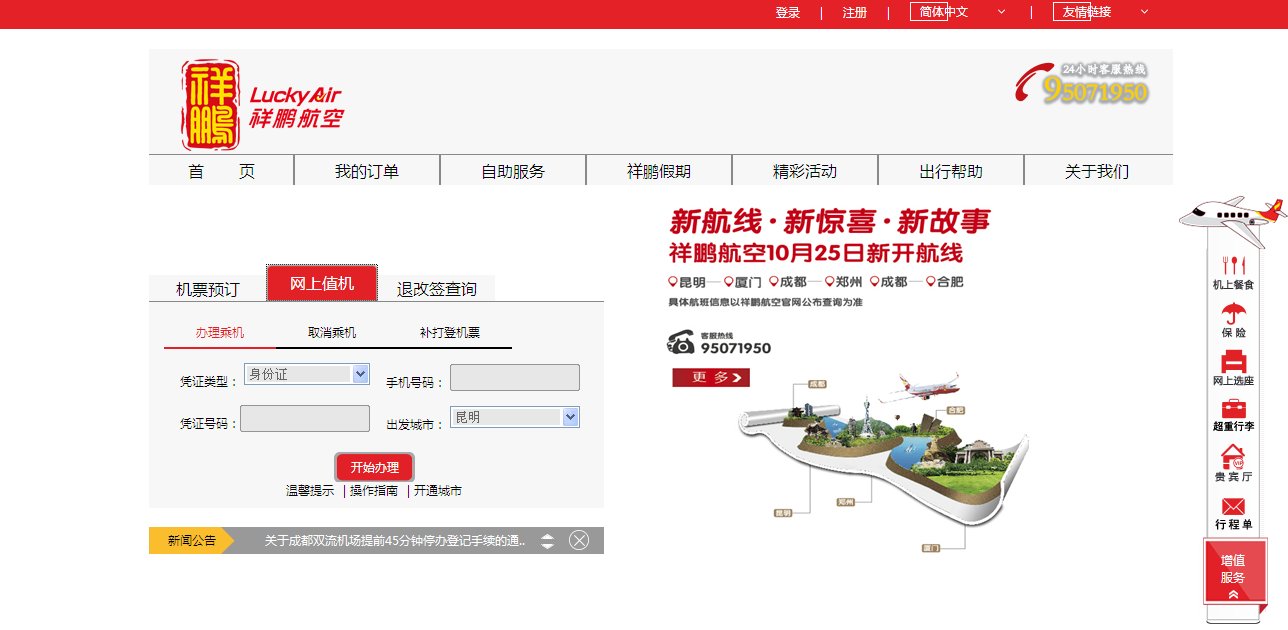Click the 开始办理 start processing button
This screenshot has height=630, width=1288.
(375, 466)
